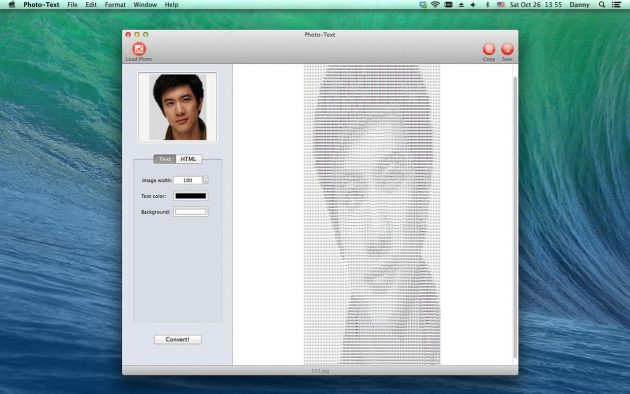Screen dimensions: 630x394
Task: Open the Format menu
Action: 115,5
